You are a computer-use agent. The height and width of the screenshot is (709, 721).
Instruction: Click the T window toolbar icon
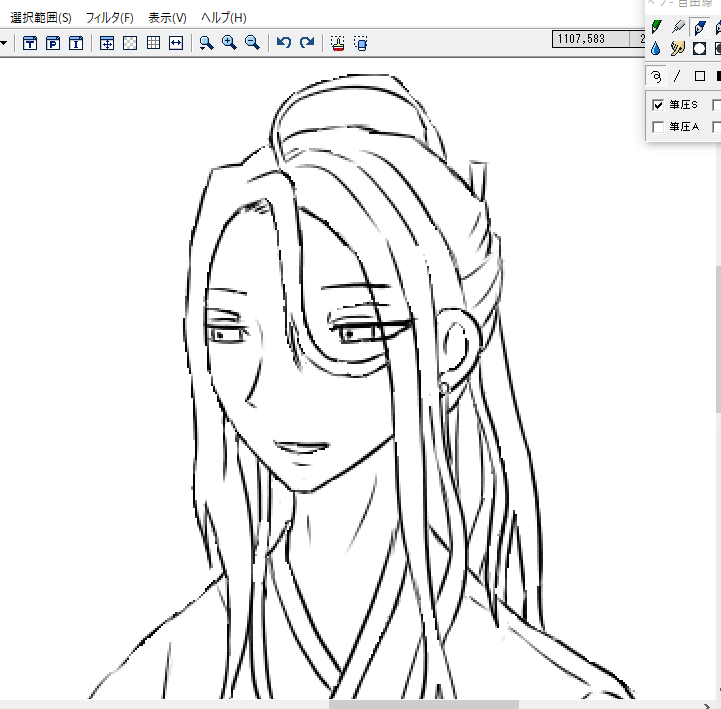(x=30, y=43)
